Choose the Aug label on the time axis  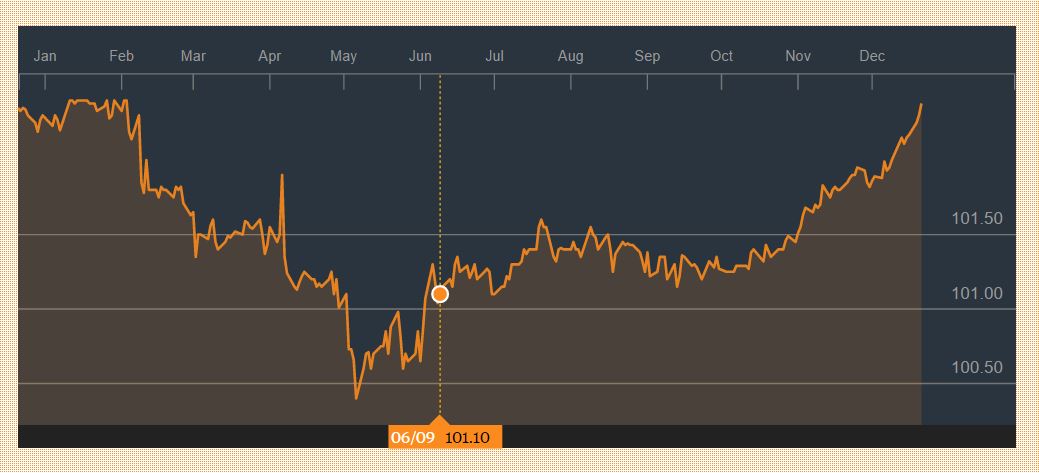point(570,56)
